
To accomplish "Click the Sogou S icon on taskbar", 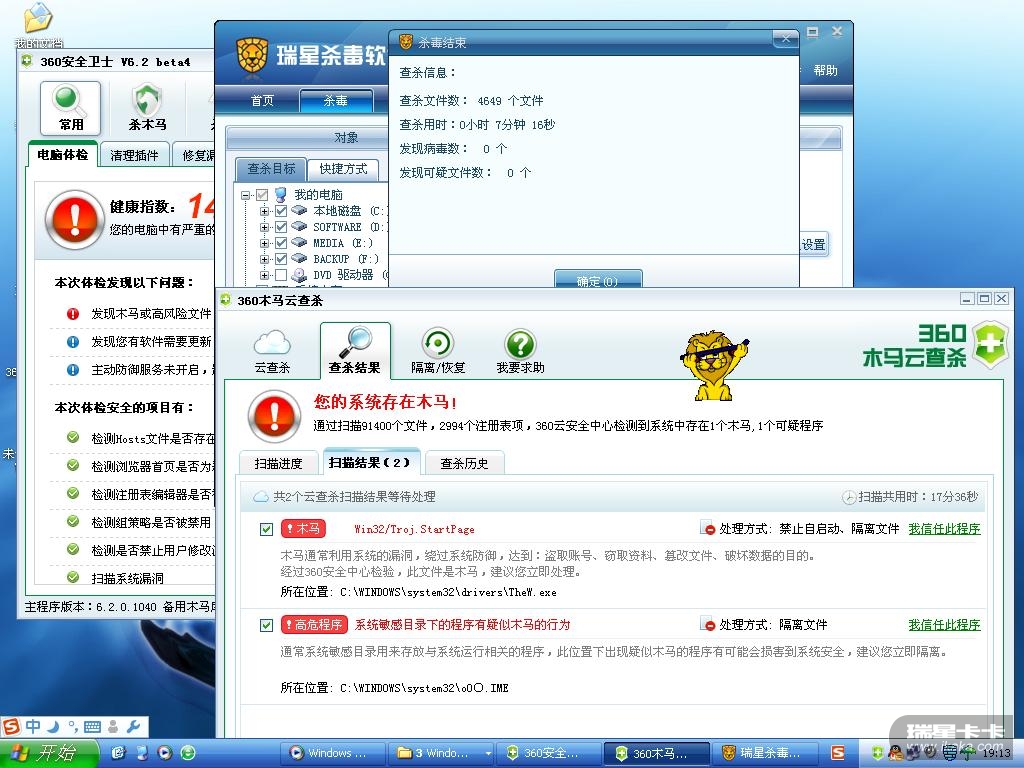I will (838, 753).
